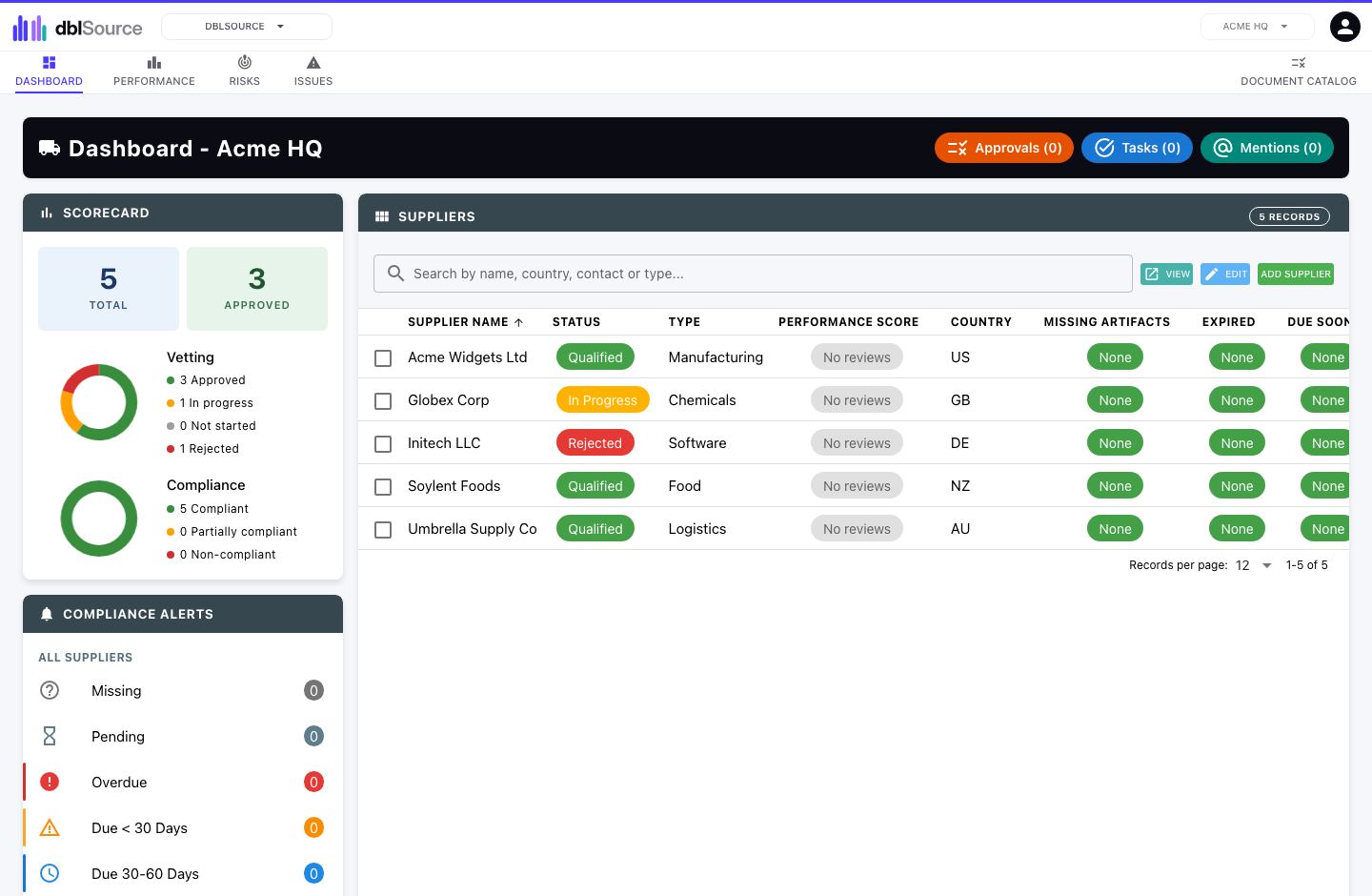The height and width of the screenshot is (896, 1372).
Task: Click the Edit supplier button
Action: tap(1225, 275)
